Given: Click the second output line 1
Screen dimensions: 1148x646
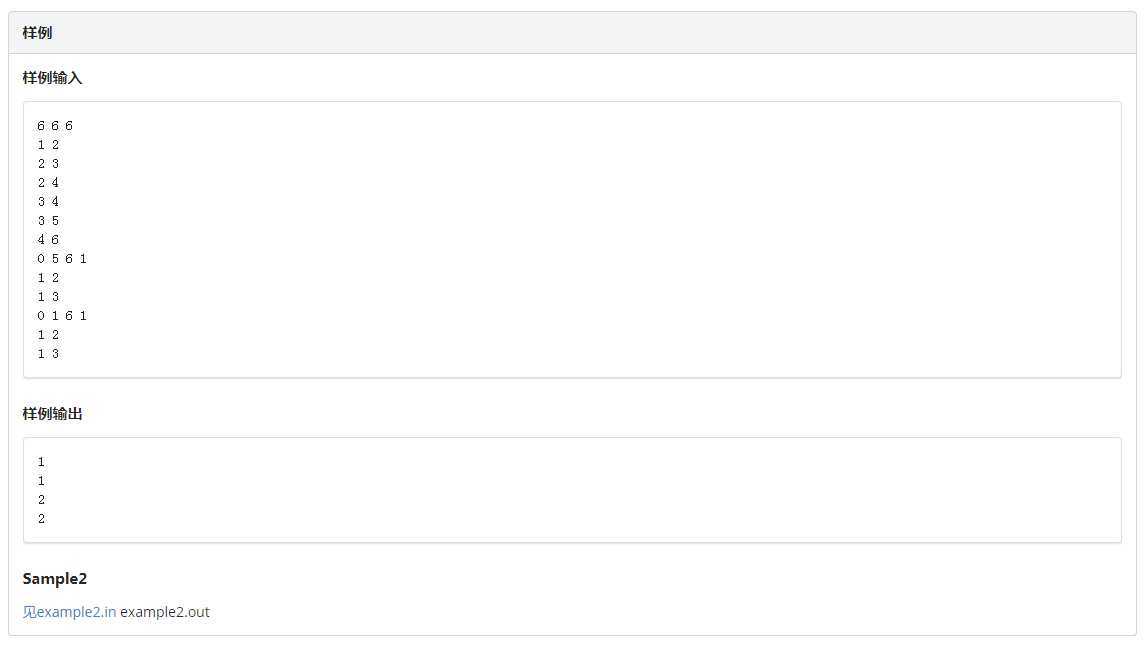Looking at the screenshot, I should point(41,481).
